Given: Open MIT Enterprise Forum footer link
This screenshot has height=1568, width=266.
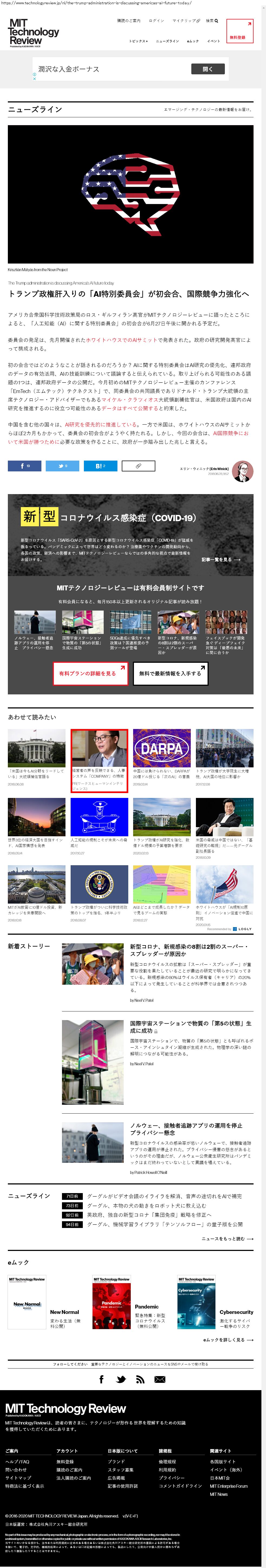Looking at the screenshot, I should pos(229,1486).
